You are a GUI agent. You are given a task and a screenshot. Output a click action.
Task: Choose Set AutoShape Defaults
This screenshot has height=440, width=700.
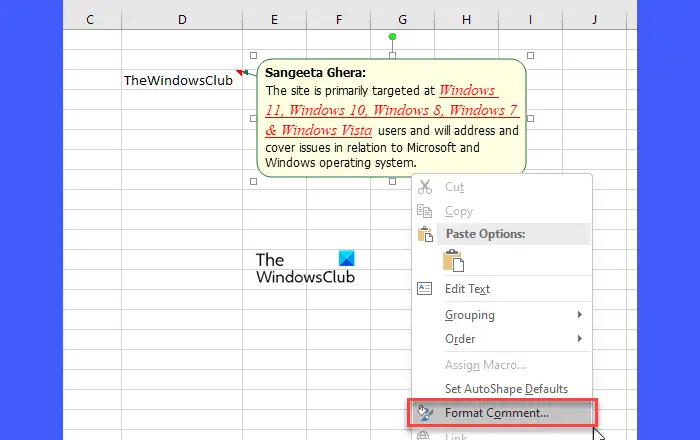[x=502, y=389]
